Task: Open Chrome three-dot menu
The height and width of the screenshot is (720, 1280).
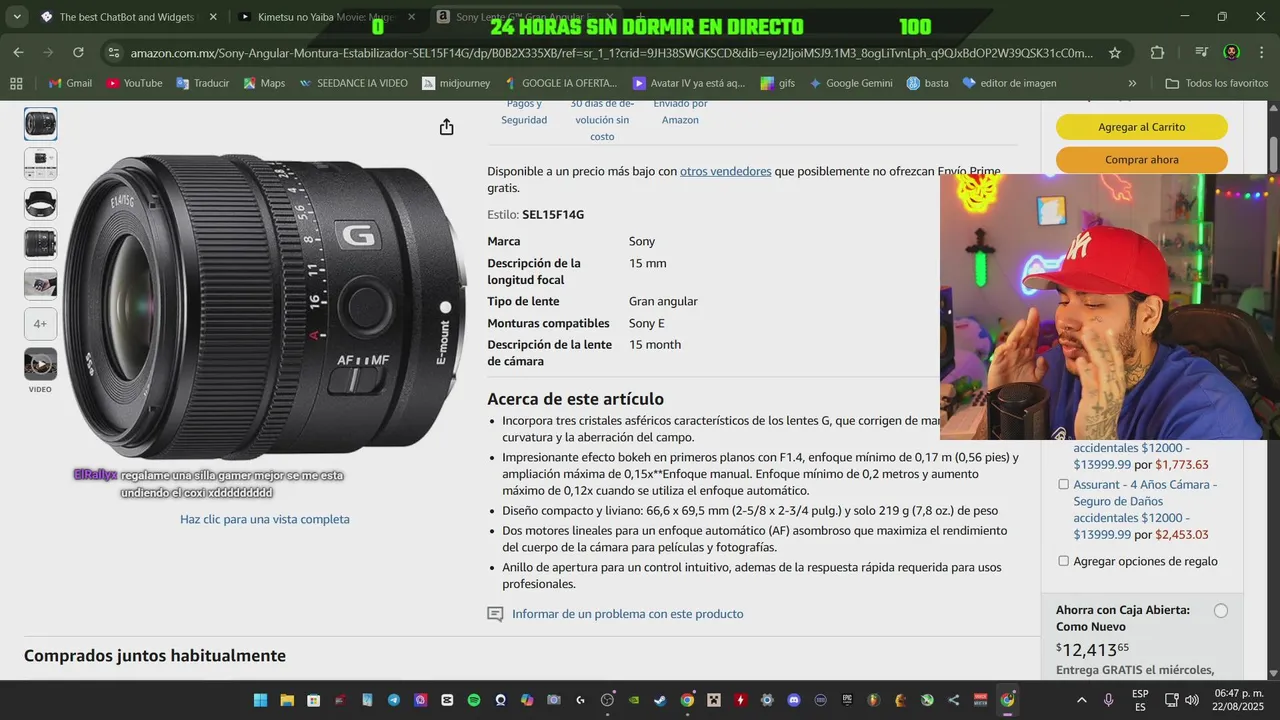Action: click(1261, 52)
